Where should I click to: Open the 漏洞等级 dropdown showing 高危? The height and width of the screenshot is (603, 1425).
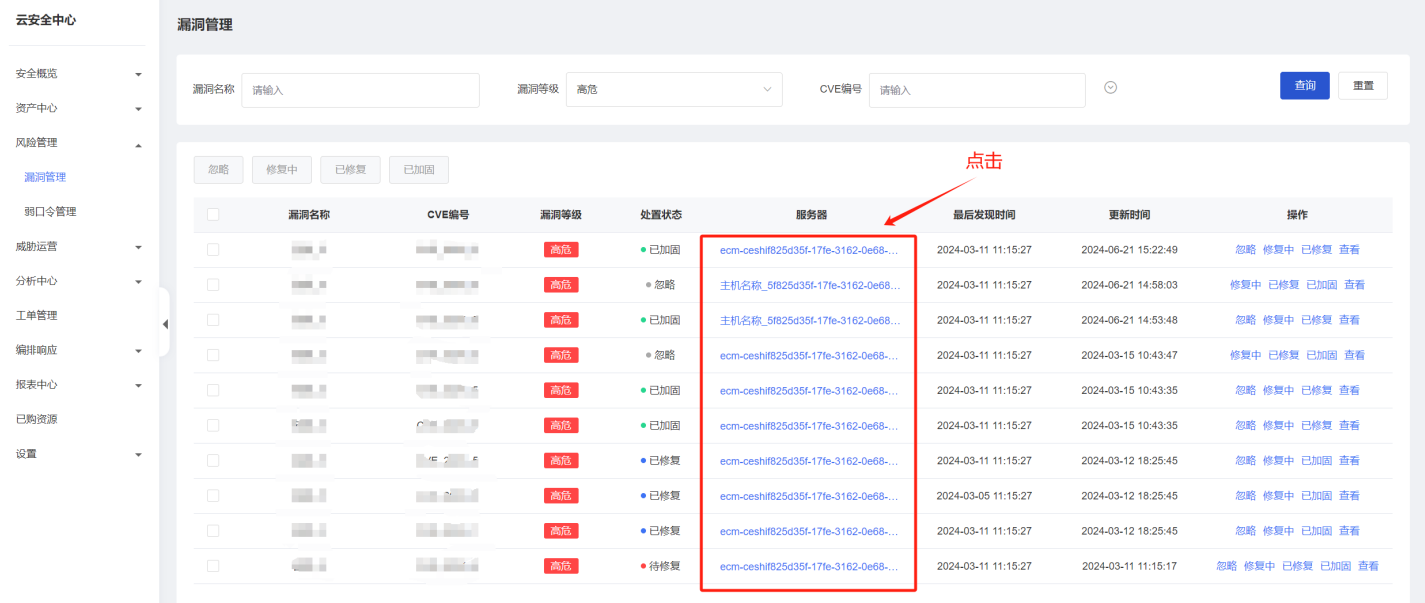click(674, 90)
